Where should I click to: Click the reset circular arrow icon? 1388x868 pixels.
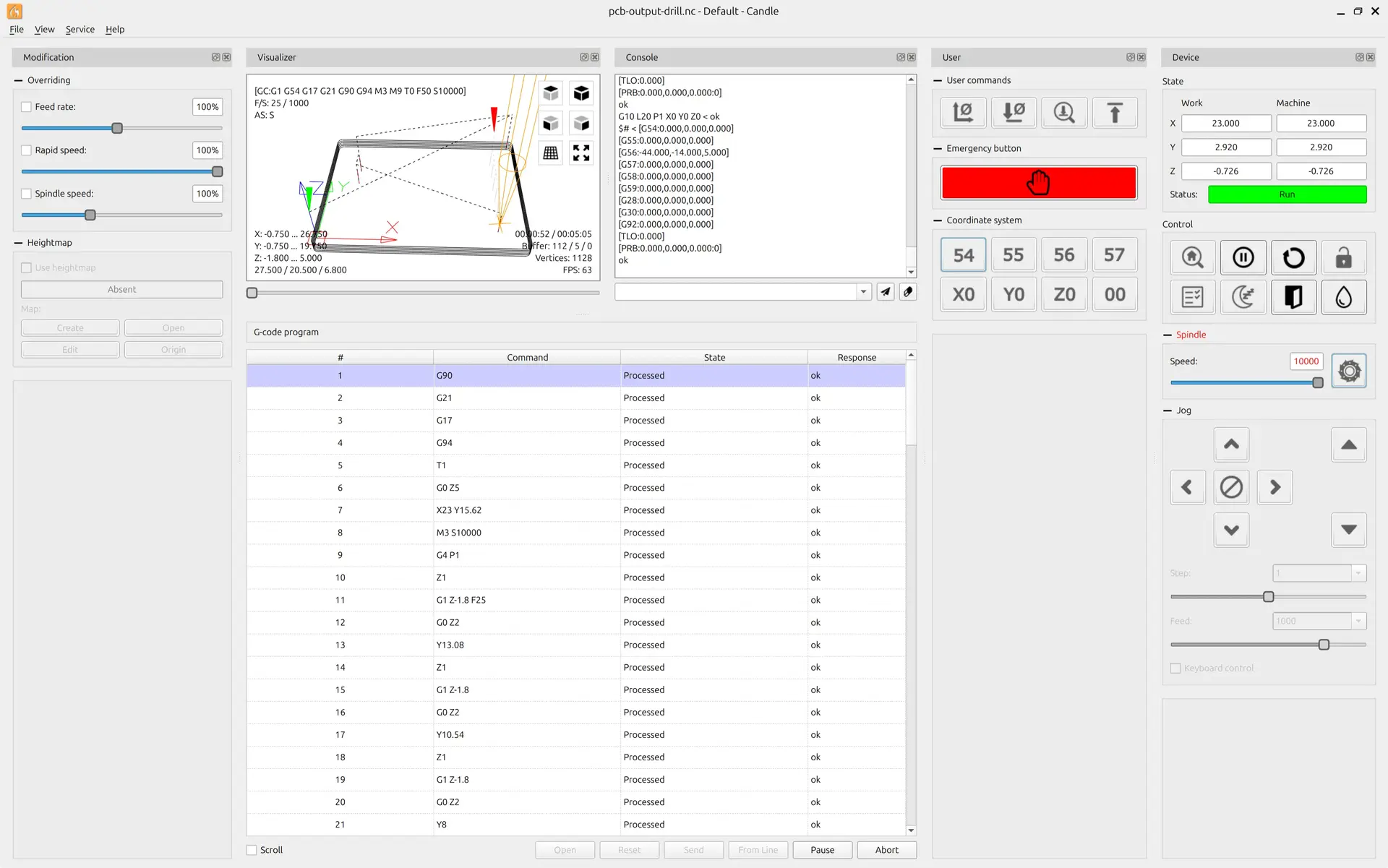[1293, 257]
